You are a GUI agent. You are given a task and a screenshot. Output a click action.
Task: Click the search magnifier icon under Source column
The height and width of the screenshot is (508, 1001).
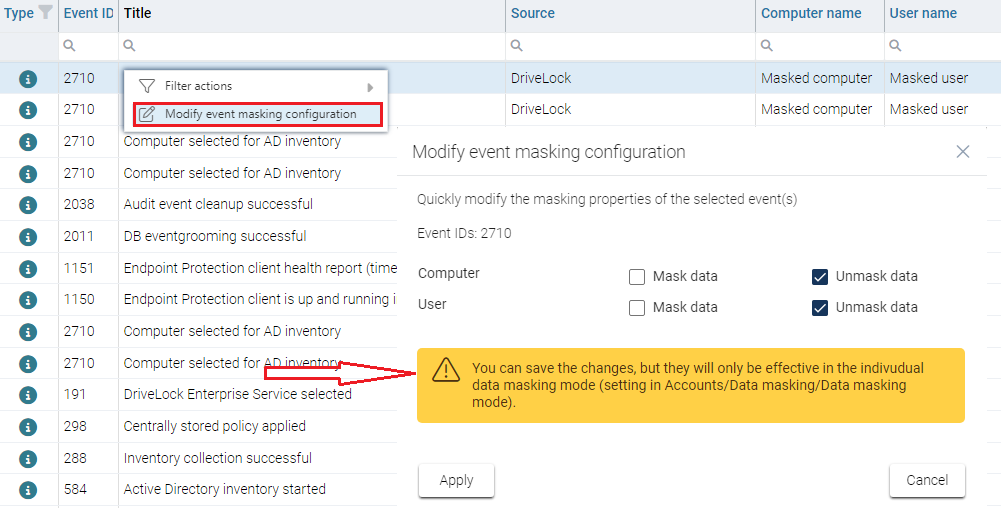pyautogui.click(x=517, y=46)
